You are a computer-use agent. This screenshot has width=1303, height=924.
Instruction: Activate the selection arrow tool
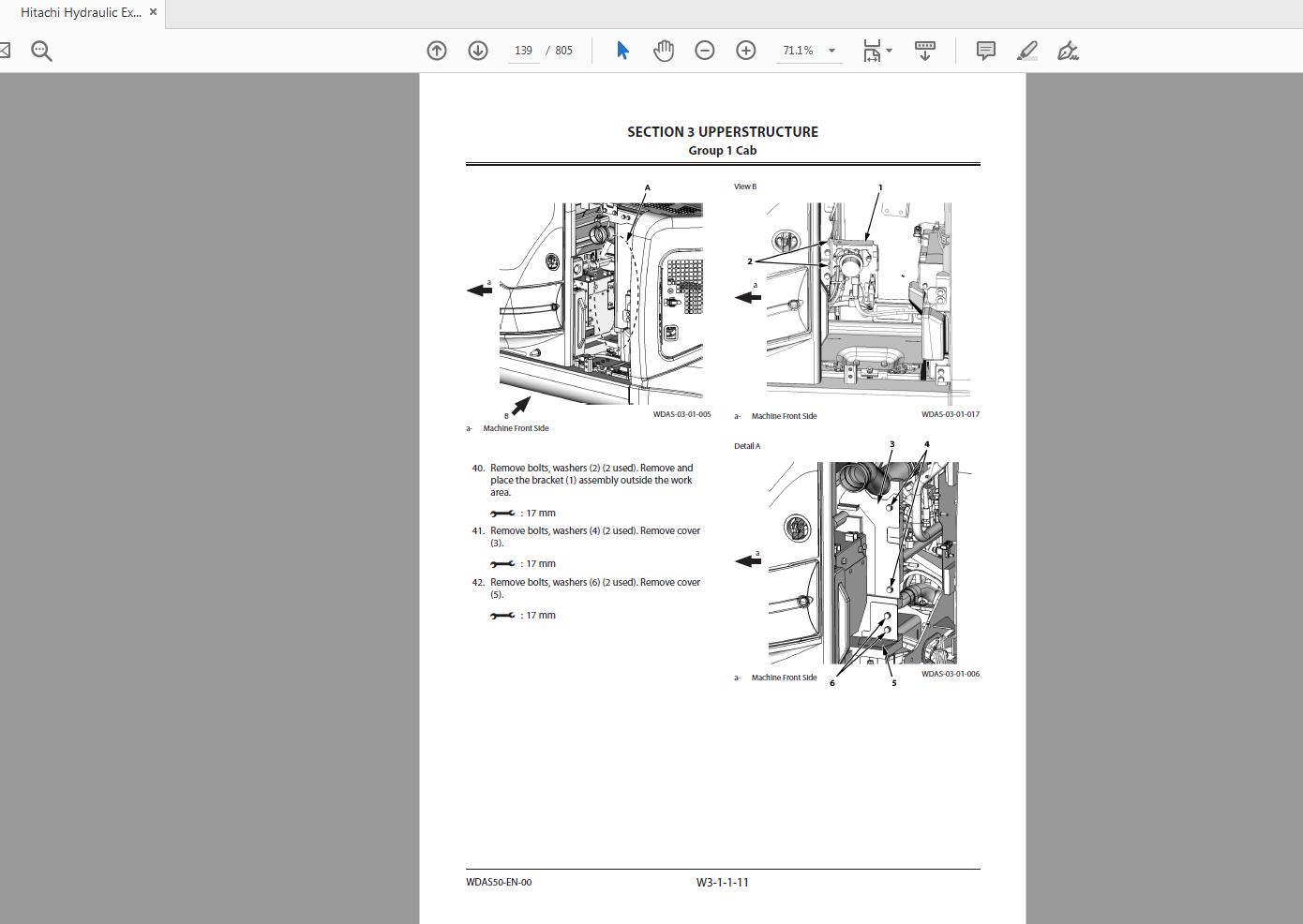click(x=622, y=51)
